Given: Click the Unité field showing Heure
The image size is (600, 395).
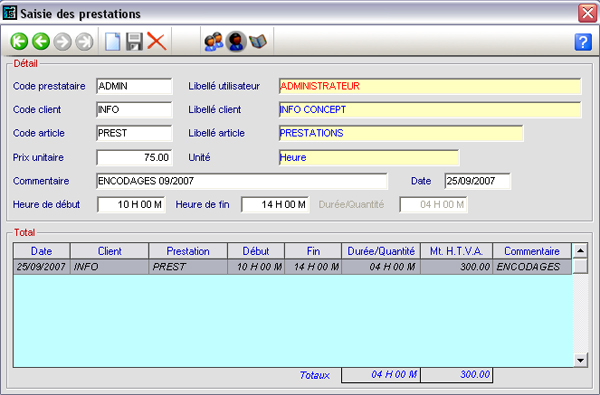Looking at the screenshot, I should [x=369, y=157].
